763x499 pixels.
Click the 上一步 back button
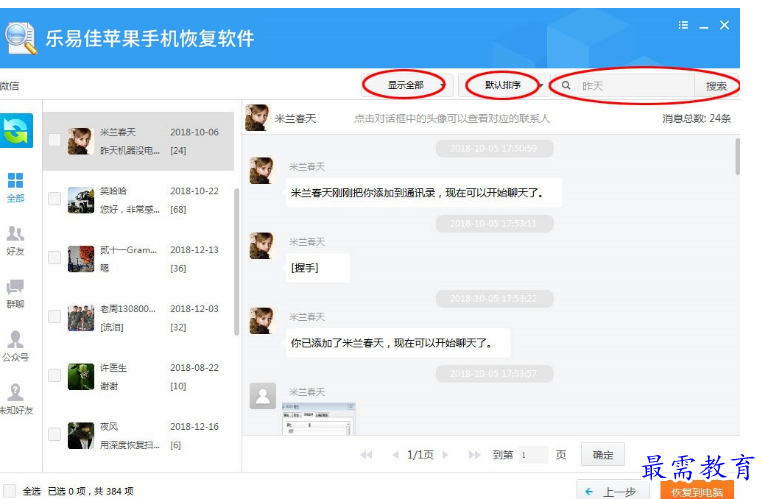pos(613,491)
